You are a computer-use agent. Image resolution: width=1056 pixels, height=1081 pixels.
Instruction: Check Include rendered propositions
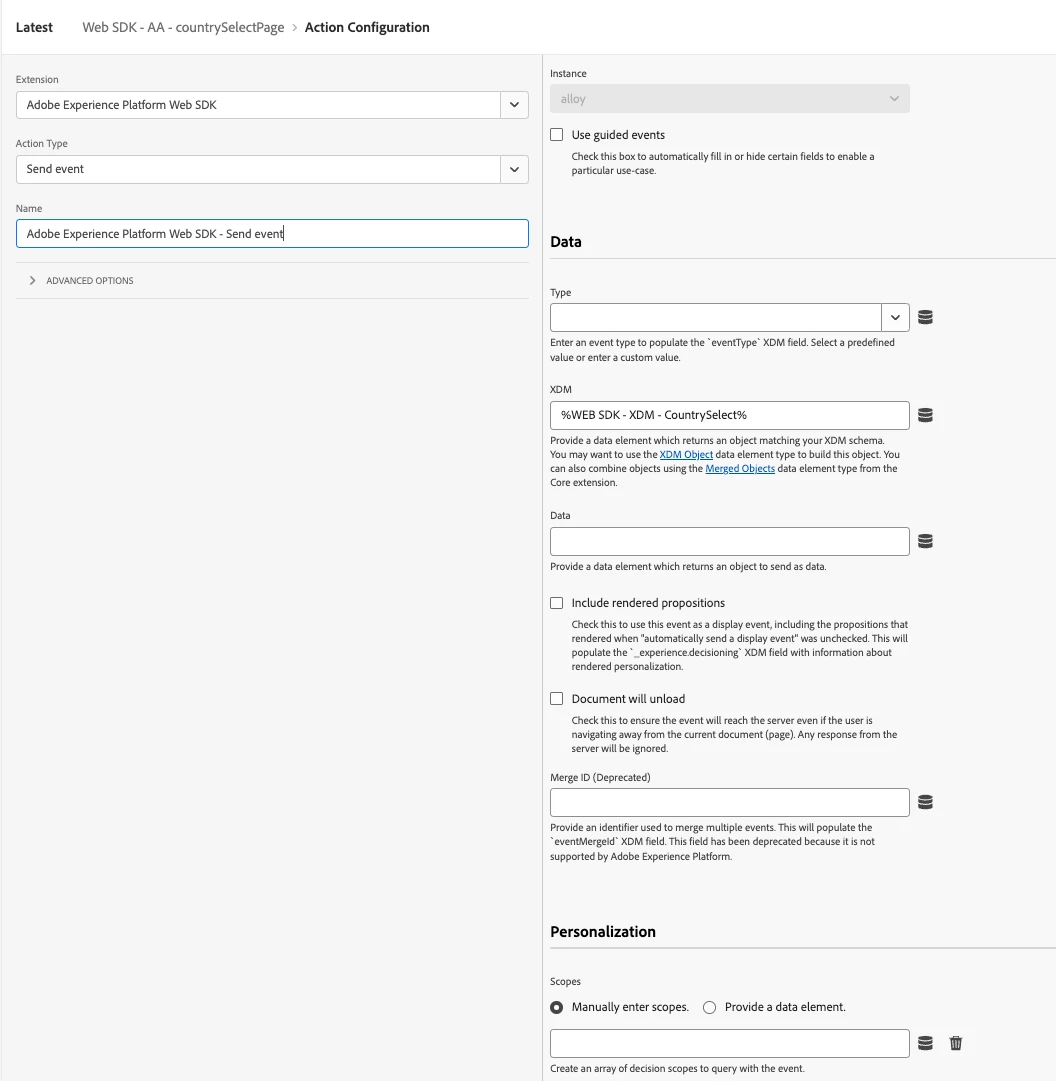[x=556, y=603]
